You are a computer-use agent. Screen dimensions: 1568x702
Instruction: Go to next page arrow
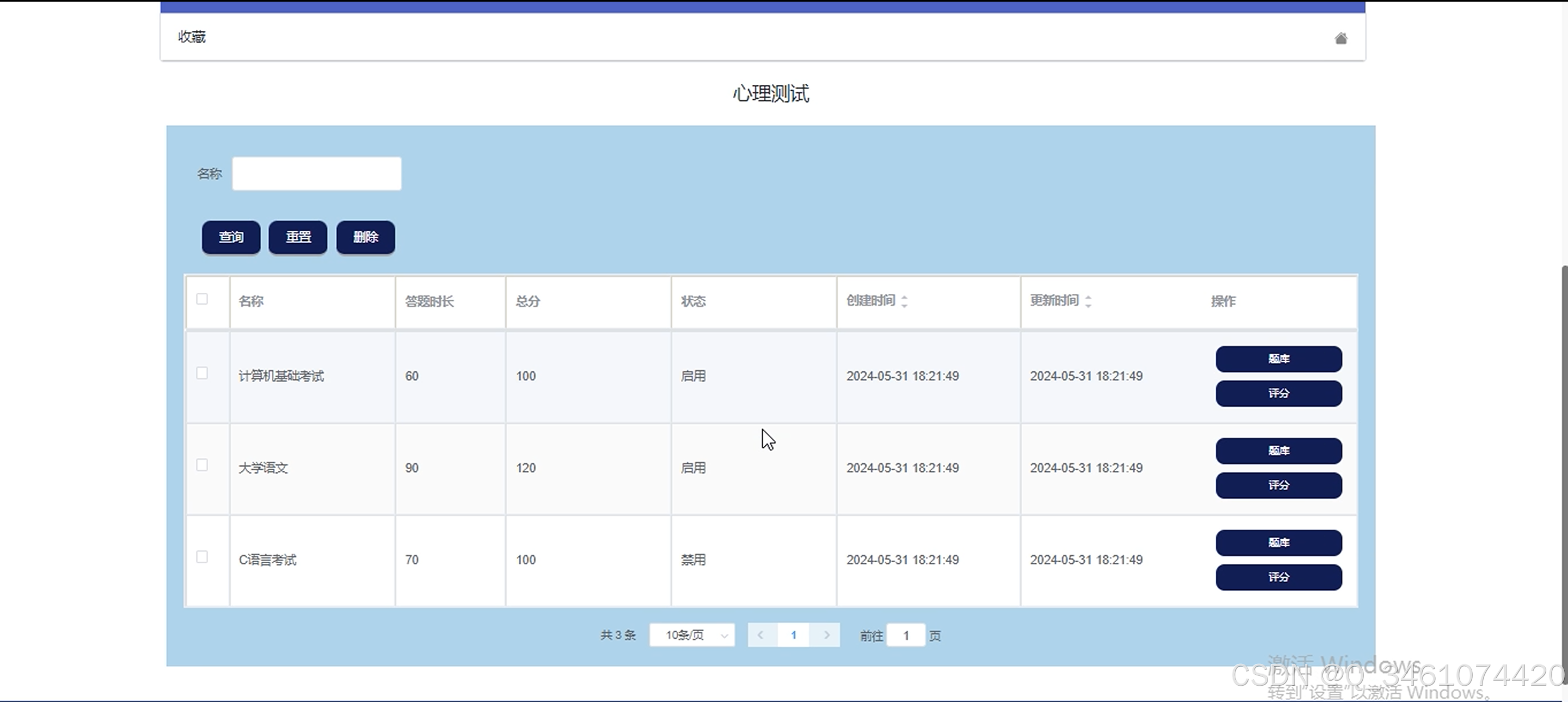(826, 635)
